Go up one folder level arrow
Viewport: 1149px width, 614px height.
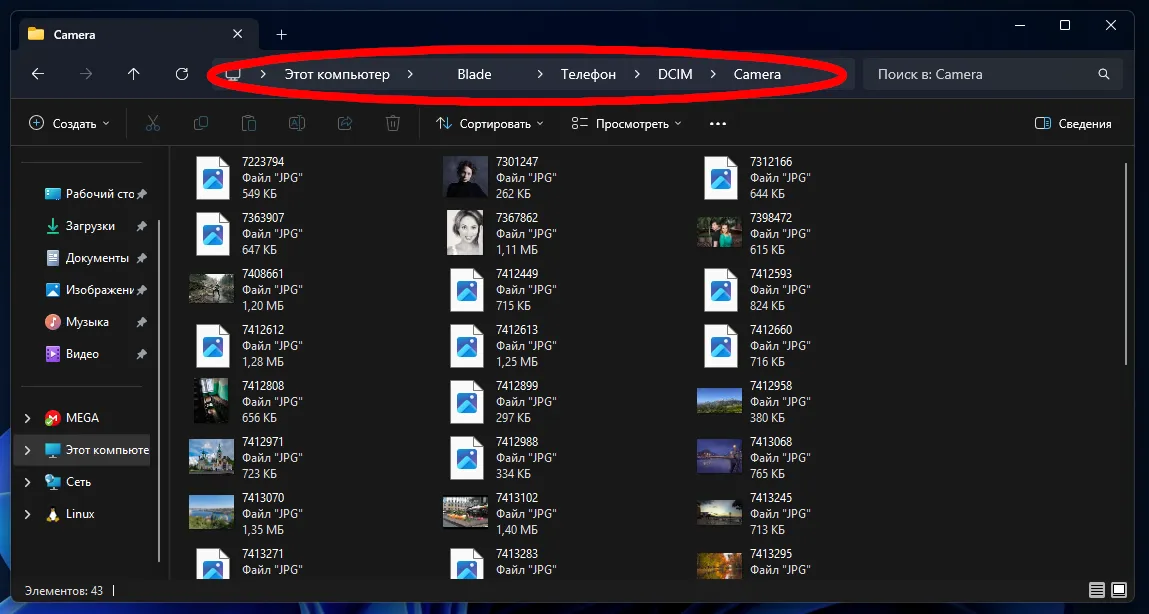133,74
